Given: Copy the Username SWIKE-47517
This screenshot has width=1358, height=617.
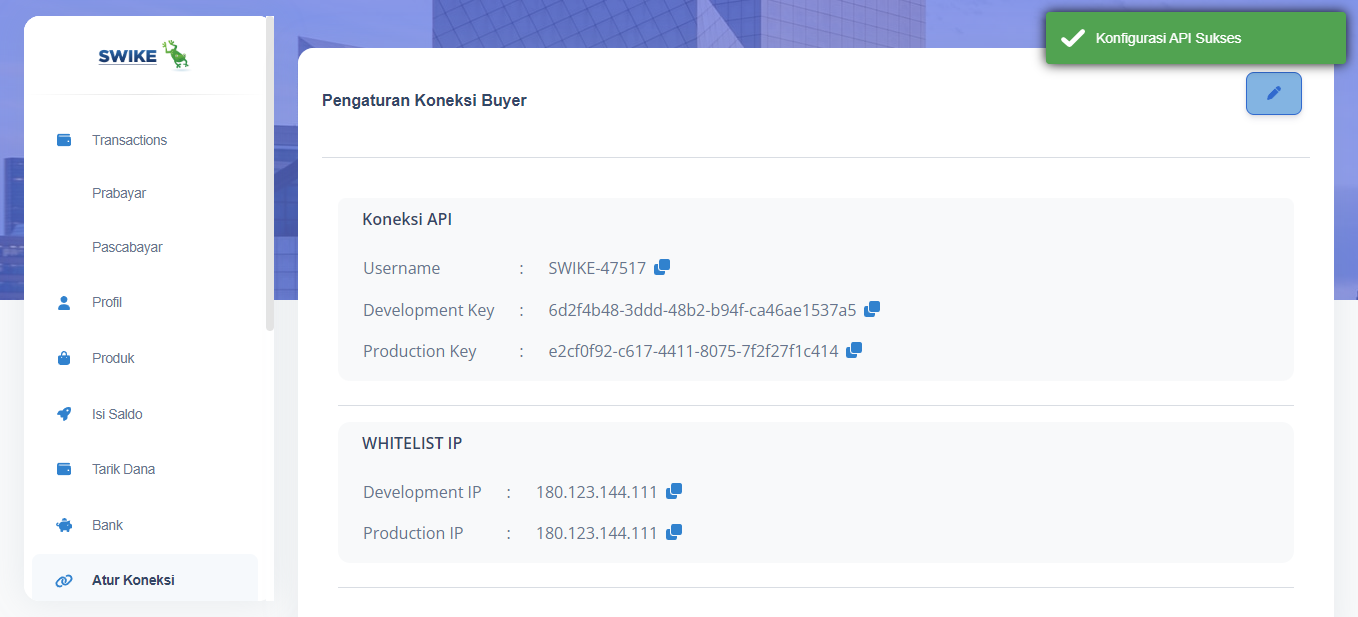Looking at the screenshot, I should point(662,267).
